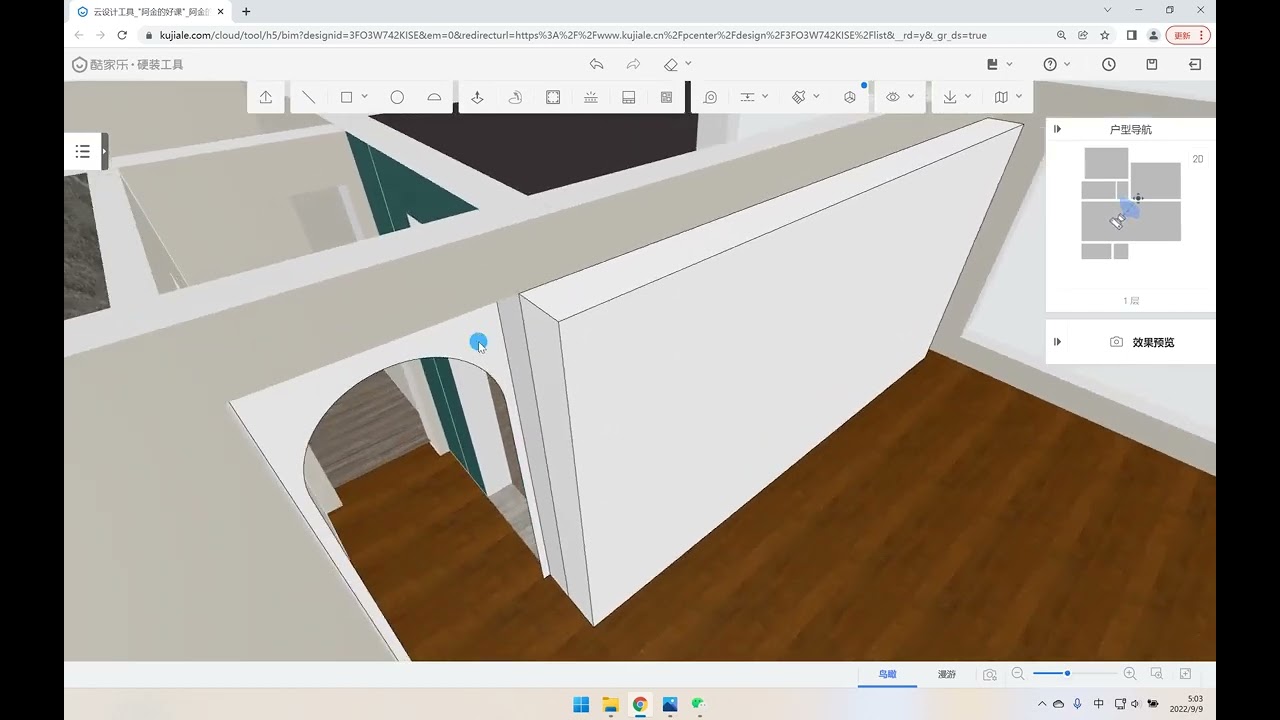Open a new browser tab
The width and height of the screenshot is (1280, 720).
(246, 11)
